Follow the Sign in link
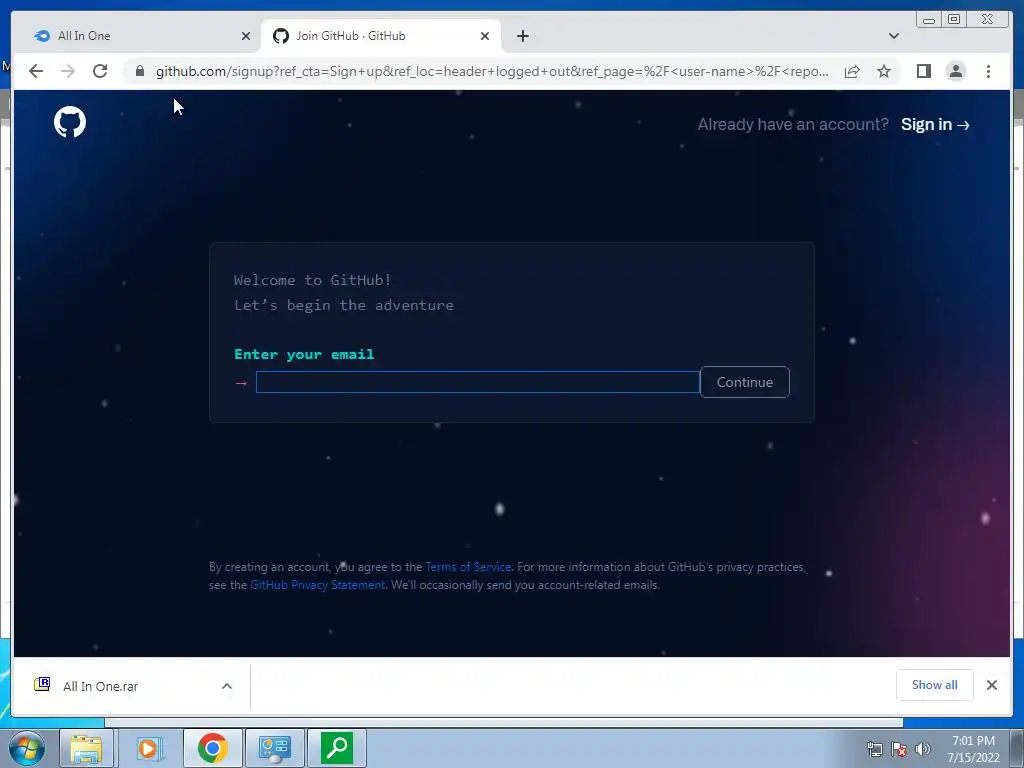1024x768 pixels. 935,124
